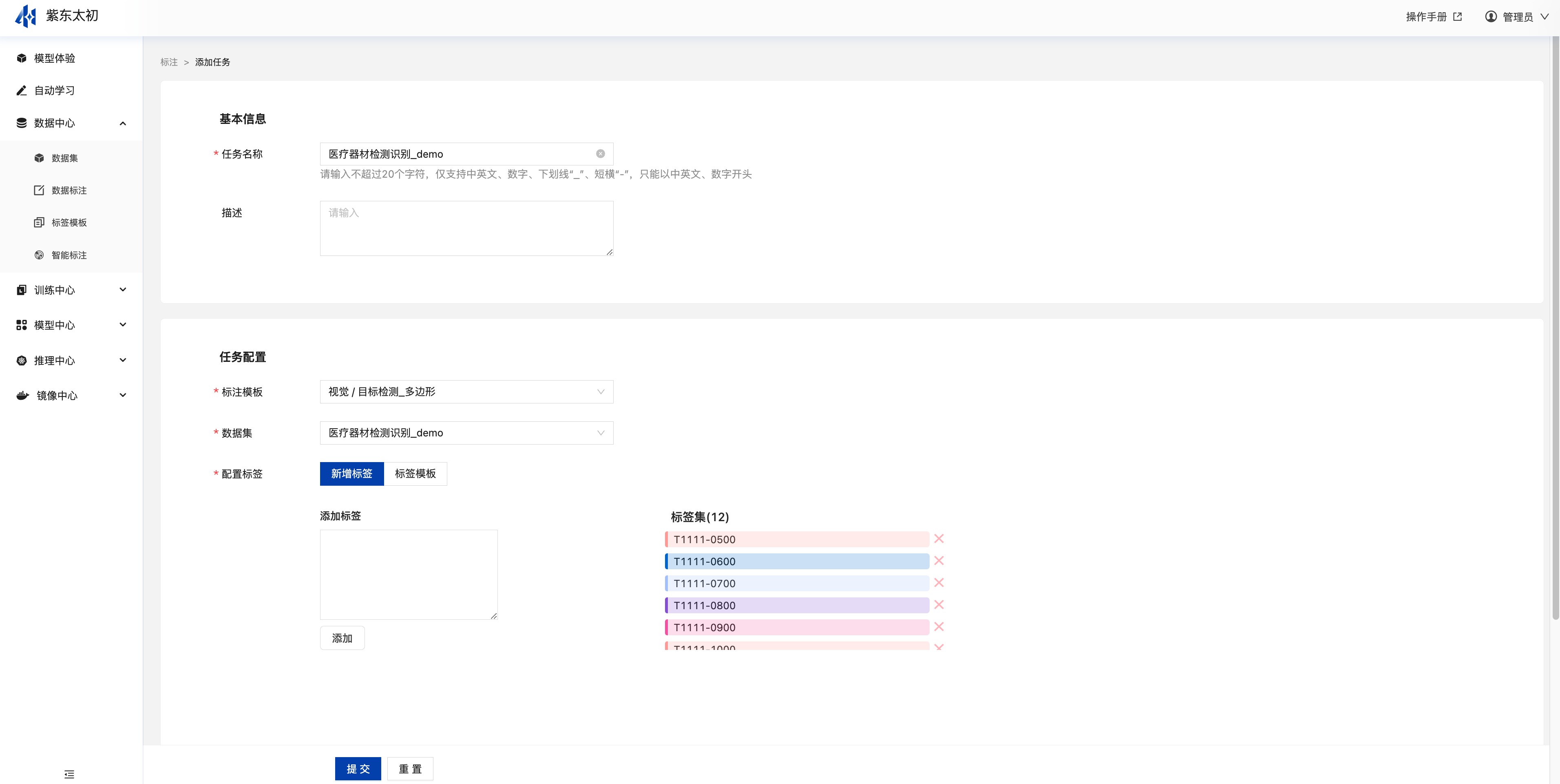Click the 数据标注 edit icon
The height and width of the screenshot is (784, 1560).
pyautogui.click(x=40, y=190)
